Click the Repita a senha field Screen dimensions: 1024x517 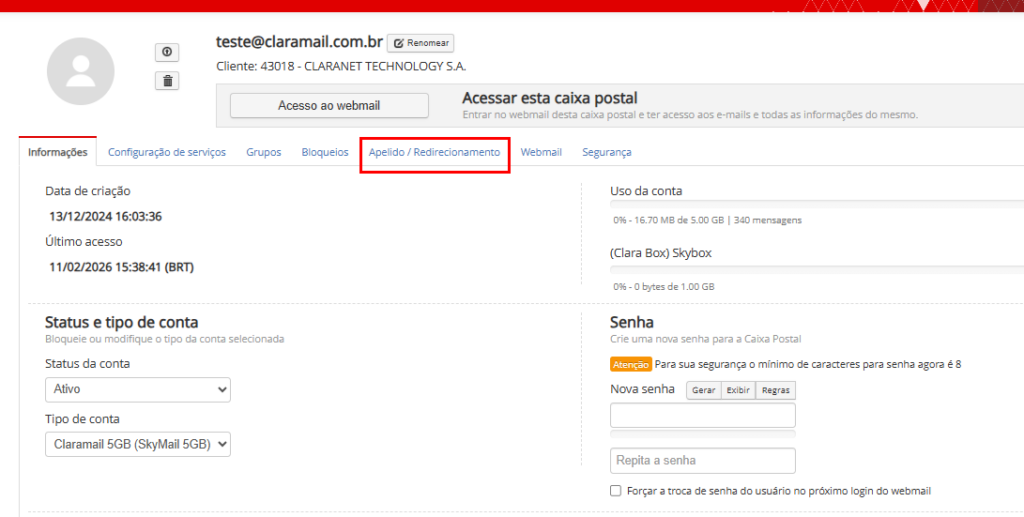[x=702, y=460]
